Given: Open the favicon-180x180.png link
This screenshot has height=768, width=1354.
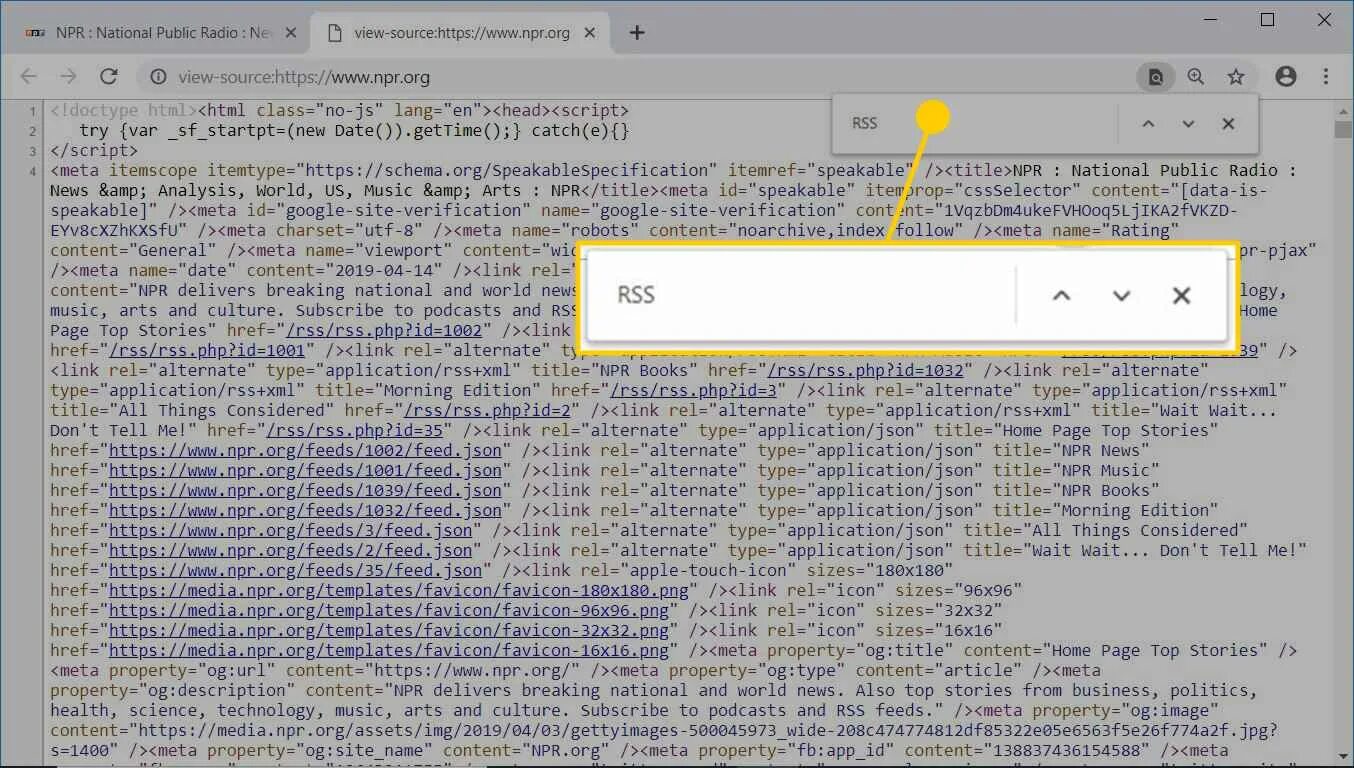Looking at the screenshot, I should click(399, 590).
